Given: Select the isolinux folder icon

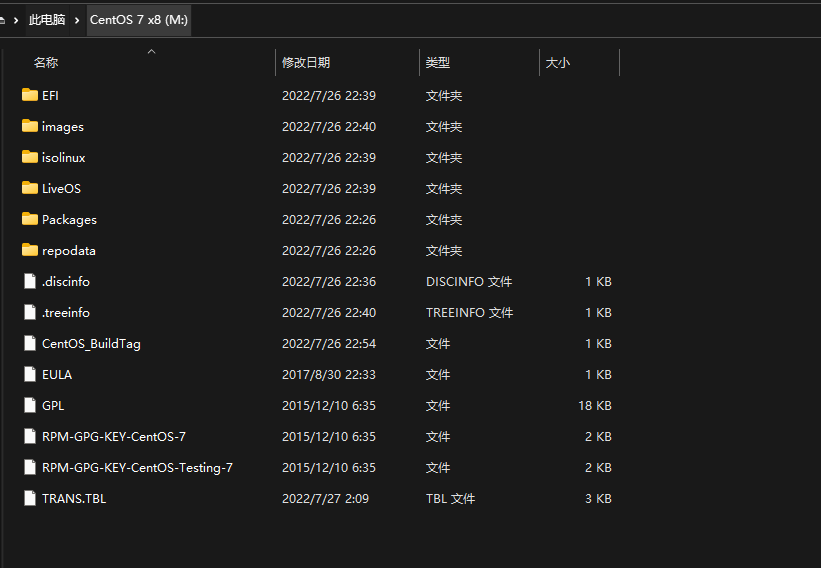Looking at the screenshot, I should click(30, 157).
